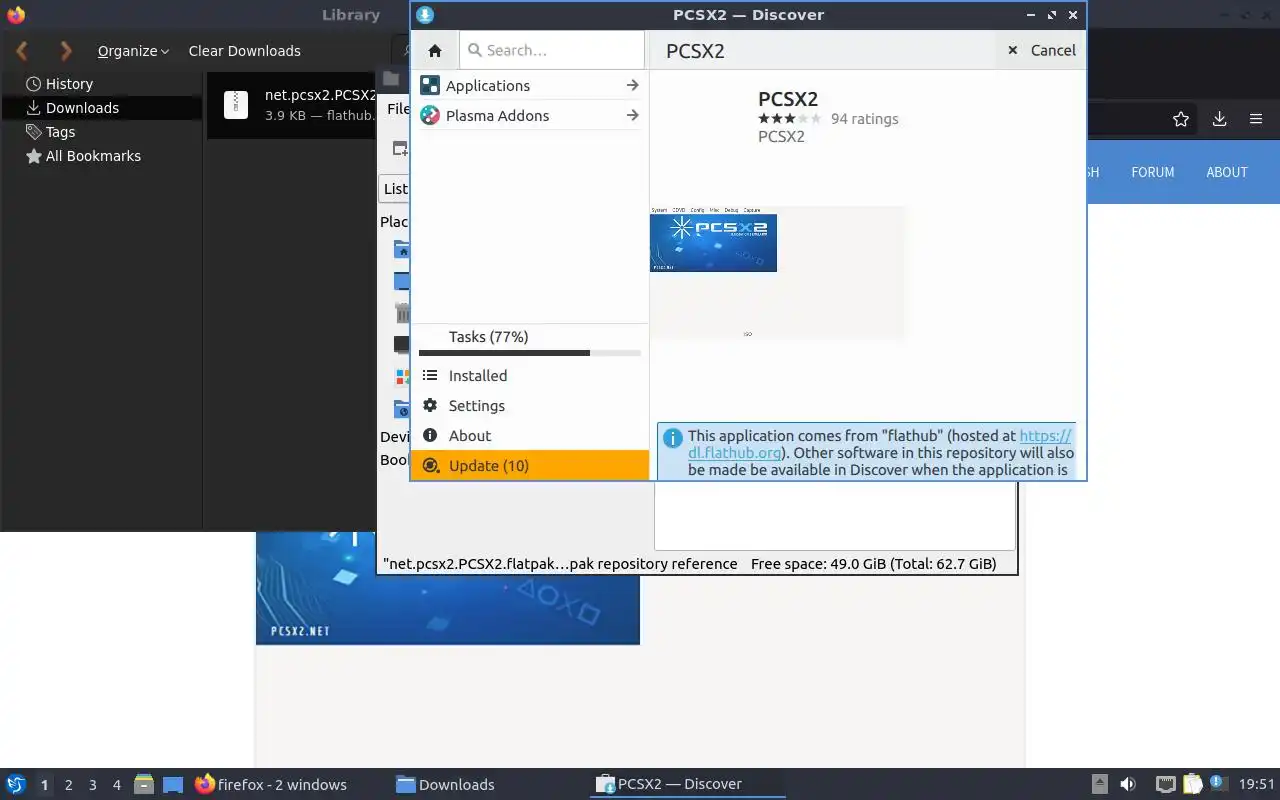Open the Update (10) page
Screen dimensions: 1280x800
coord(530,466)
